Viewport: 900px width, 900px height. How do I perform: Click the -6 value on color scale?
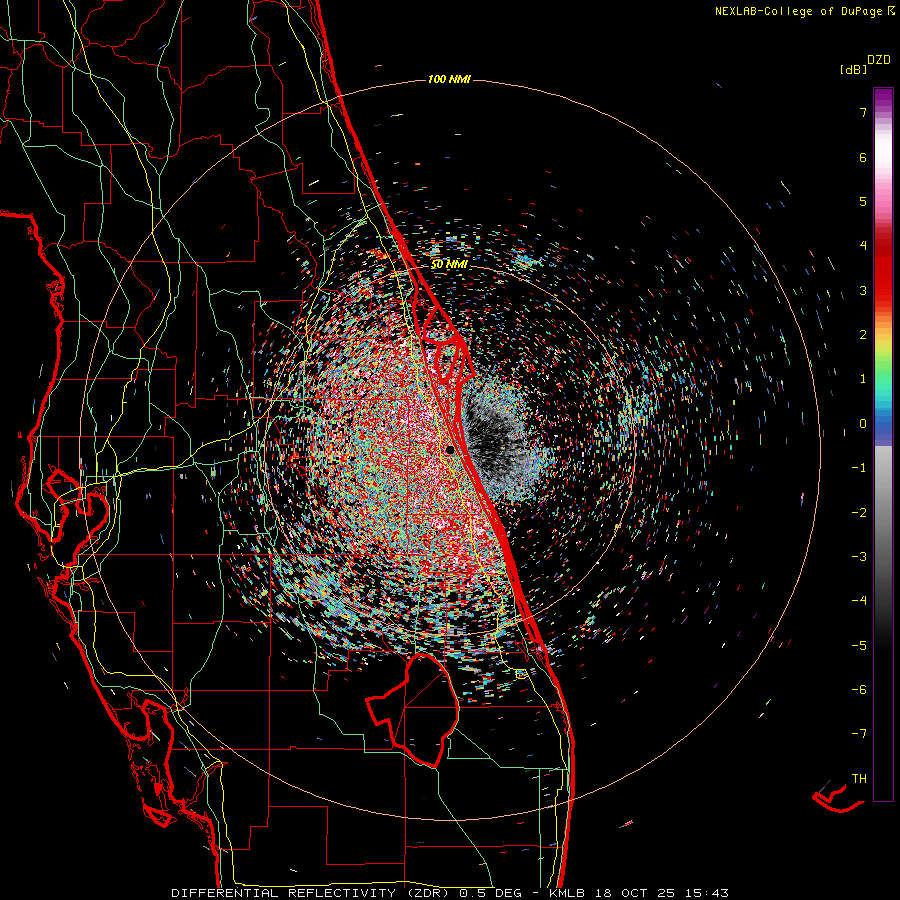859,689
